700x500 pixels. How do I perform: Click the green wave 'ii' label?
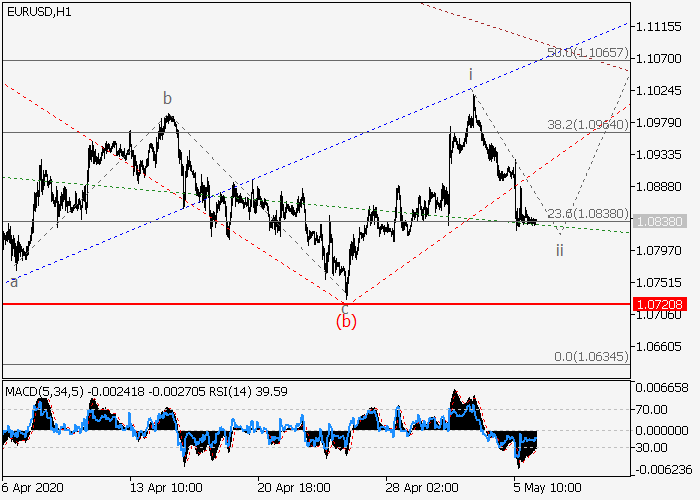(x=560, y=248)
